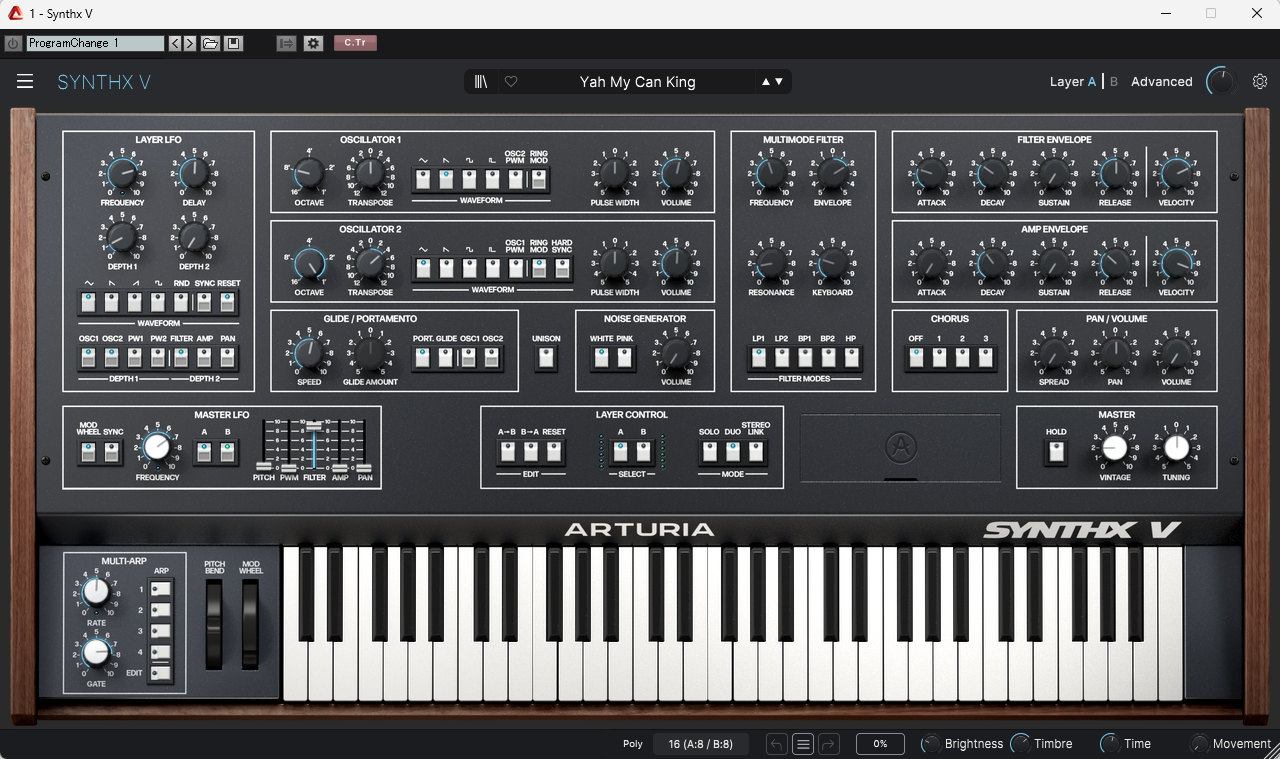The width and height of the screenshot is (1280, 759).
Task: Click the Filter Frequency knob
Action: [771, 174]
